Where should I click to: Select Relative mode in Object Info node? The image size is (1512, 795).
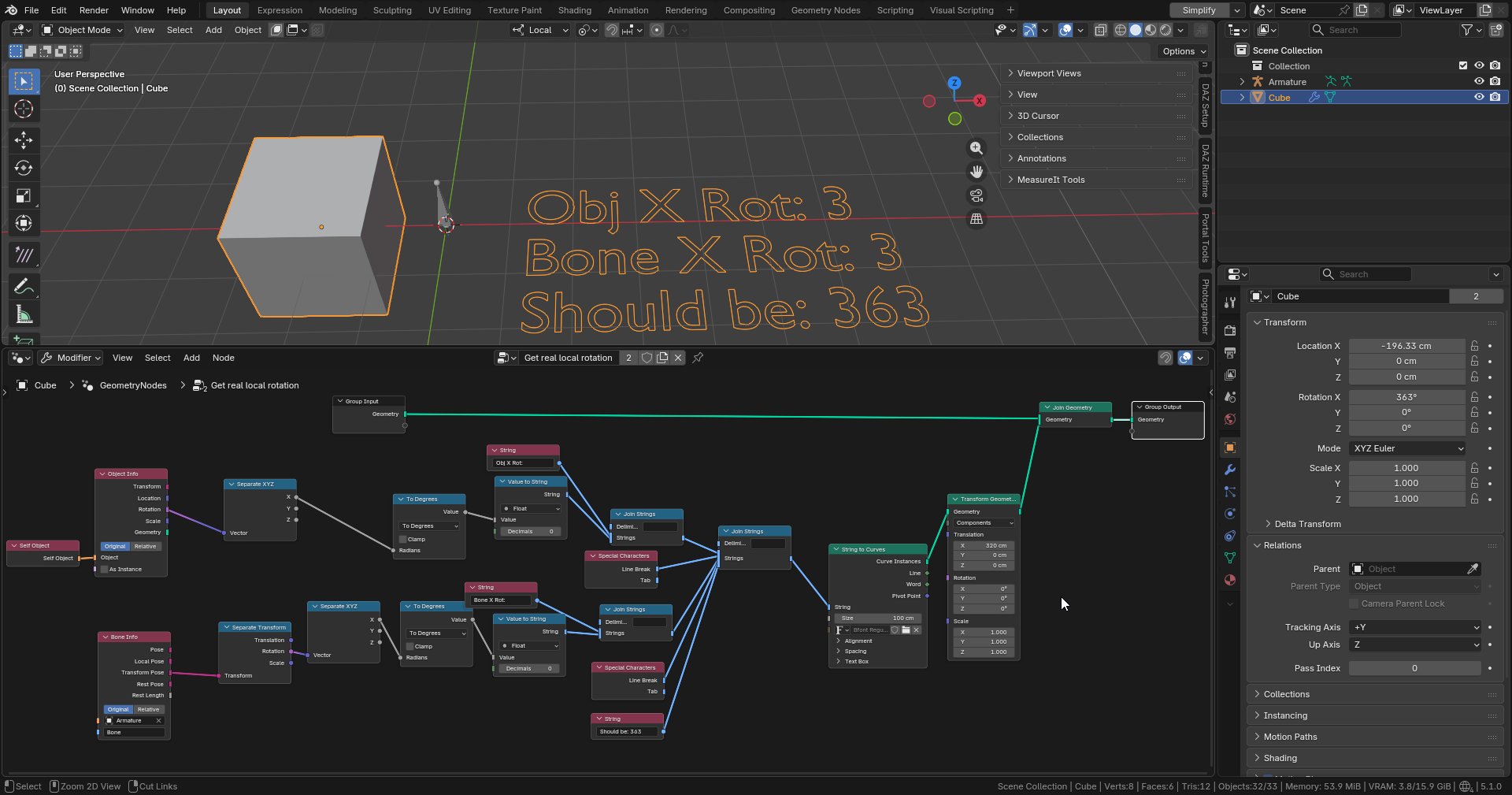(x=145, y=546)
